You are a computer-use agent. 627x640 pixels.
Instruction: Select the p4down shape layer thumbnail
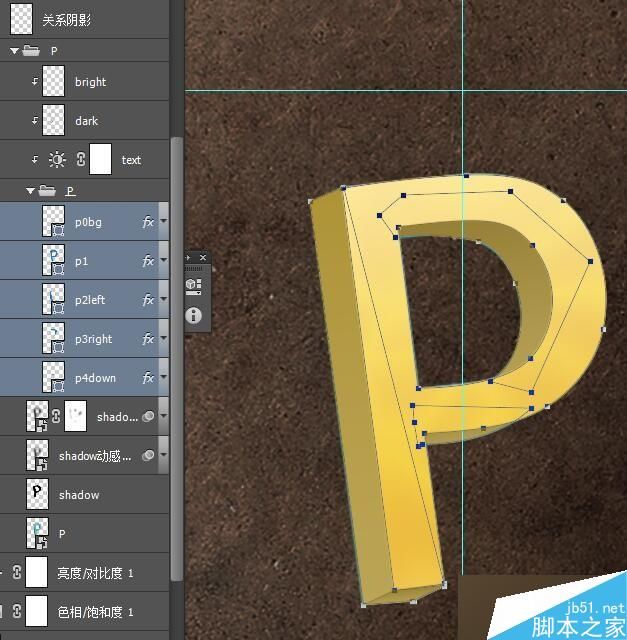click(x=53, y=378)
